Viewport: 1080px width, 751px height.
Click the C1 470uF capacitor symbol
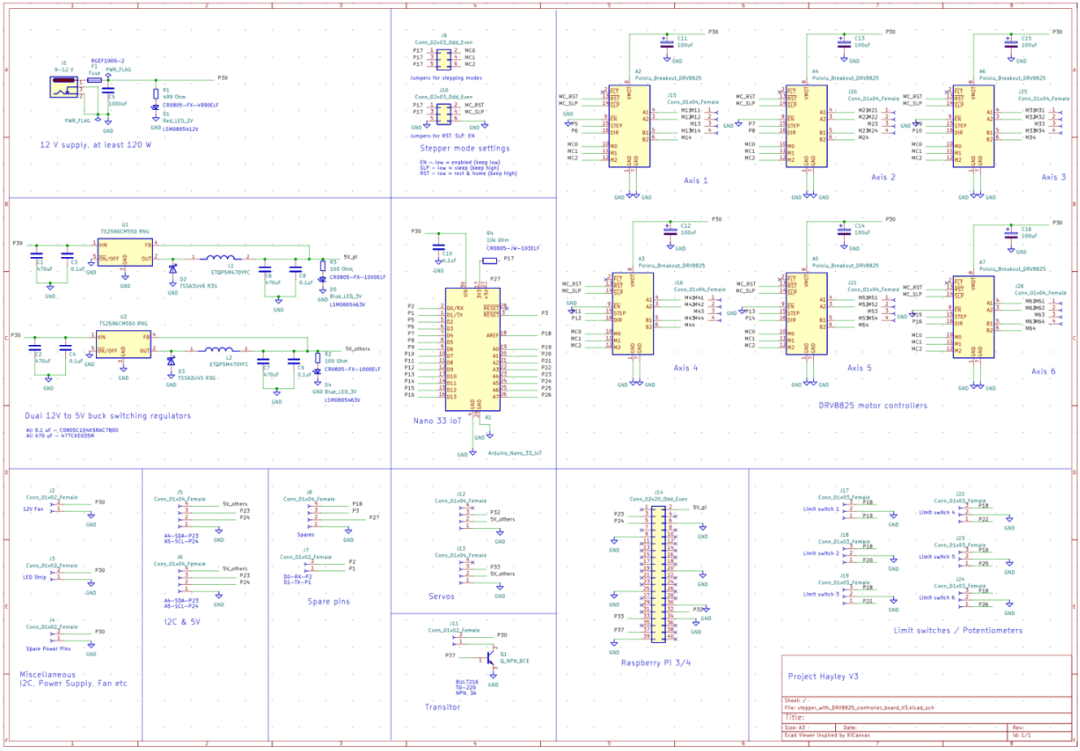click(x=37, y=256)
